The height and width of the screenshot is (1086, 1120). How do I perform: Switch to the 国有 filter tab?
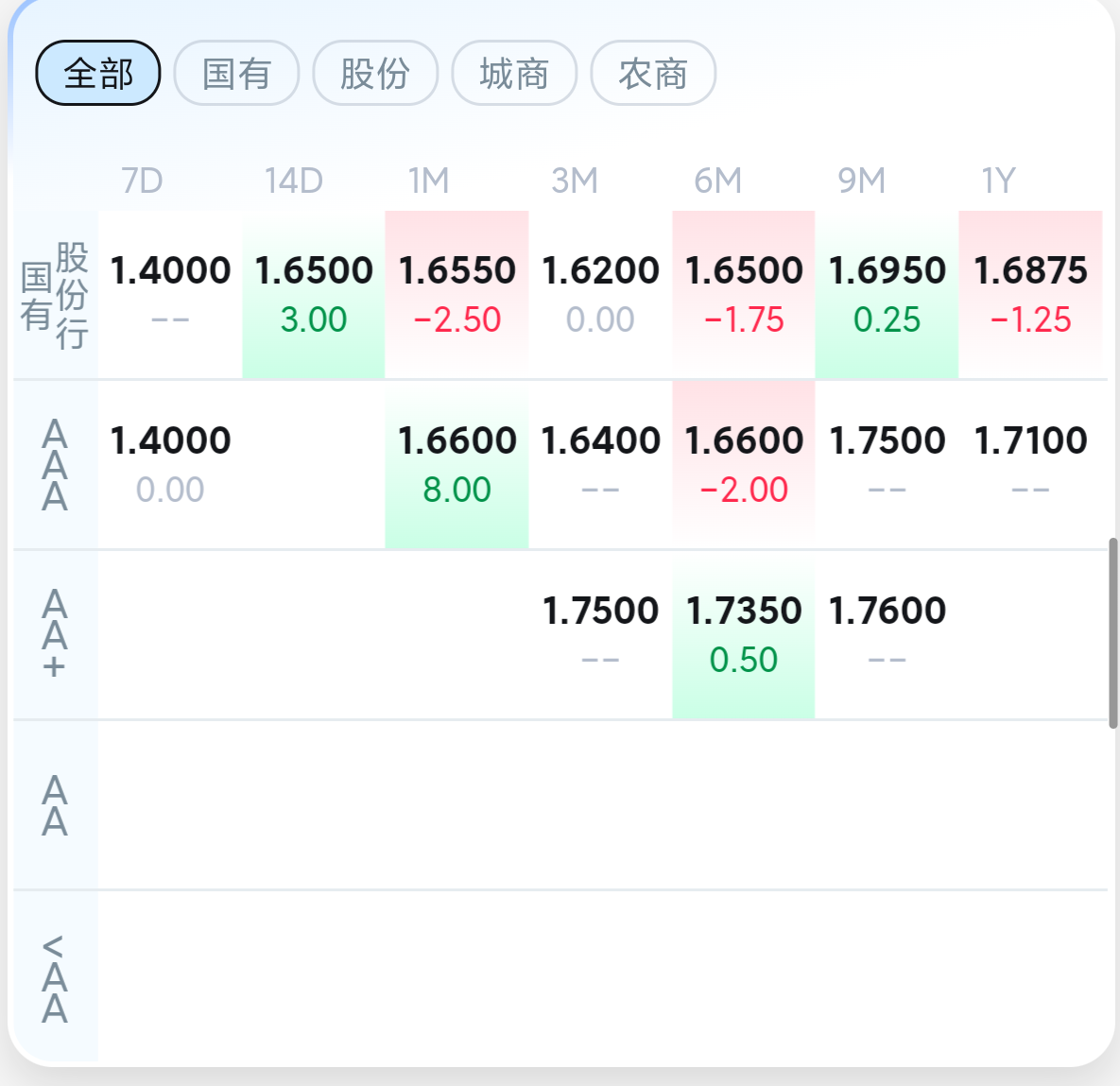pyautogui.click(x=236, y=73)
